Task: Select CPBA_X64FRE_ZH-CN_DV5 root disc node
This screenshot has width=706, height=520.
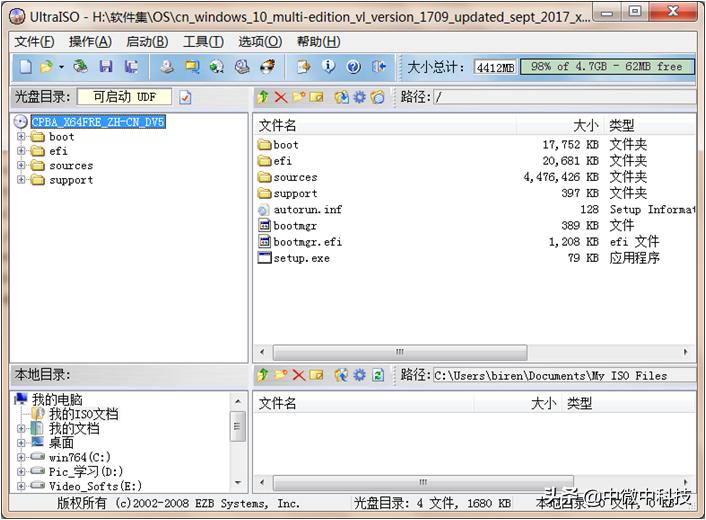Action: [98, 122]
